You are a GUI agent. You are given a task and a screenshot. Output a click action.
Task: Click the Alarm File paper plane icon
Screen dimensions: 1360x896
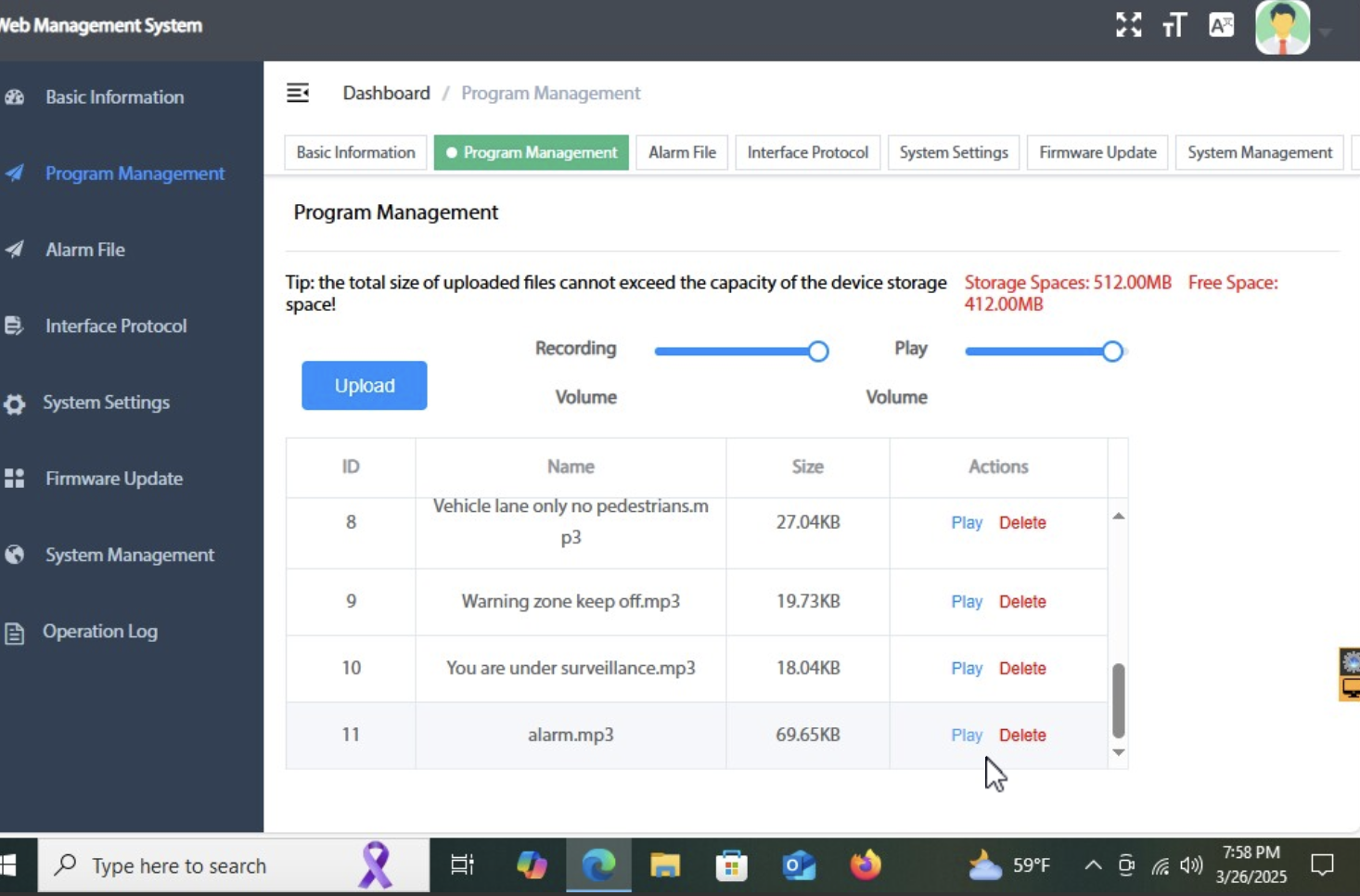(x=14, y=250)
